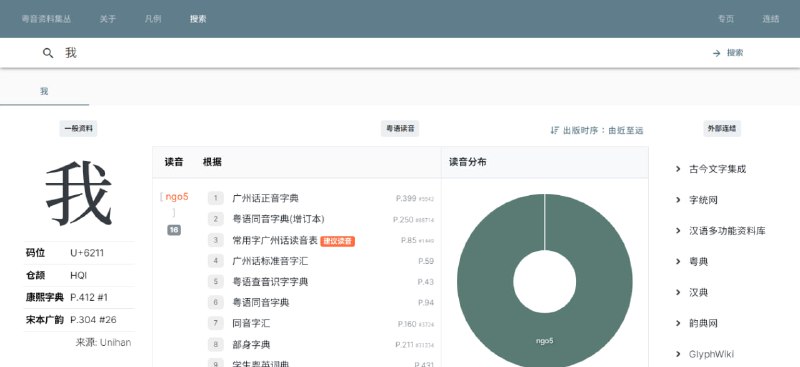Viewport: 800px width, 367px height.
Task: Click the 搜索 submit button
Action: coord(728,53)
